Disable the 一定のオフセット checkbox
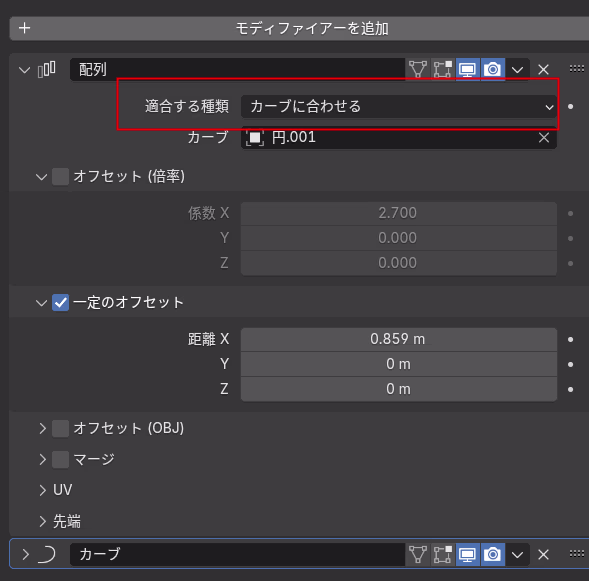Viewport: 589px width, 581px height. click(60, 303)
